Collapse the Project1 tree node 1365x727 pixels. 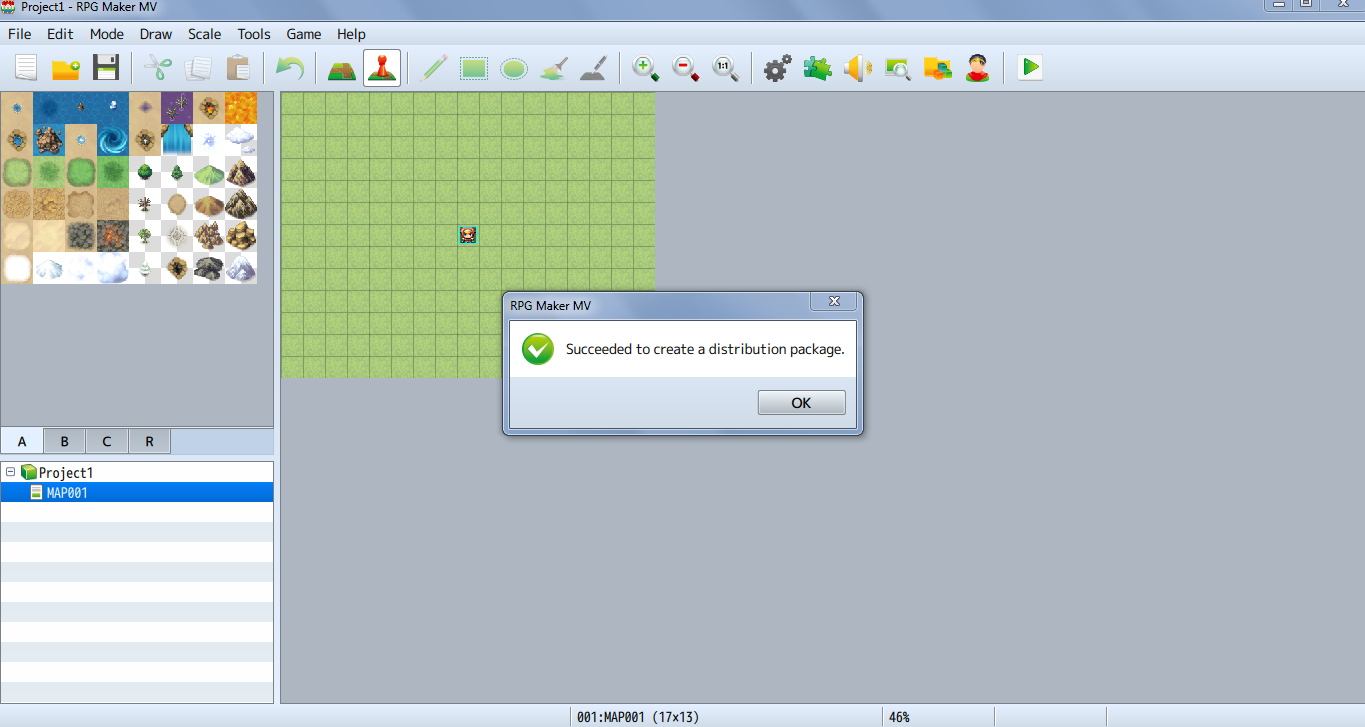[x=10, y=472]
